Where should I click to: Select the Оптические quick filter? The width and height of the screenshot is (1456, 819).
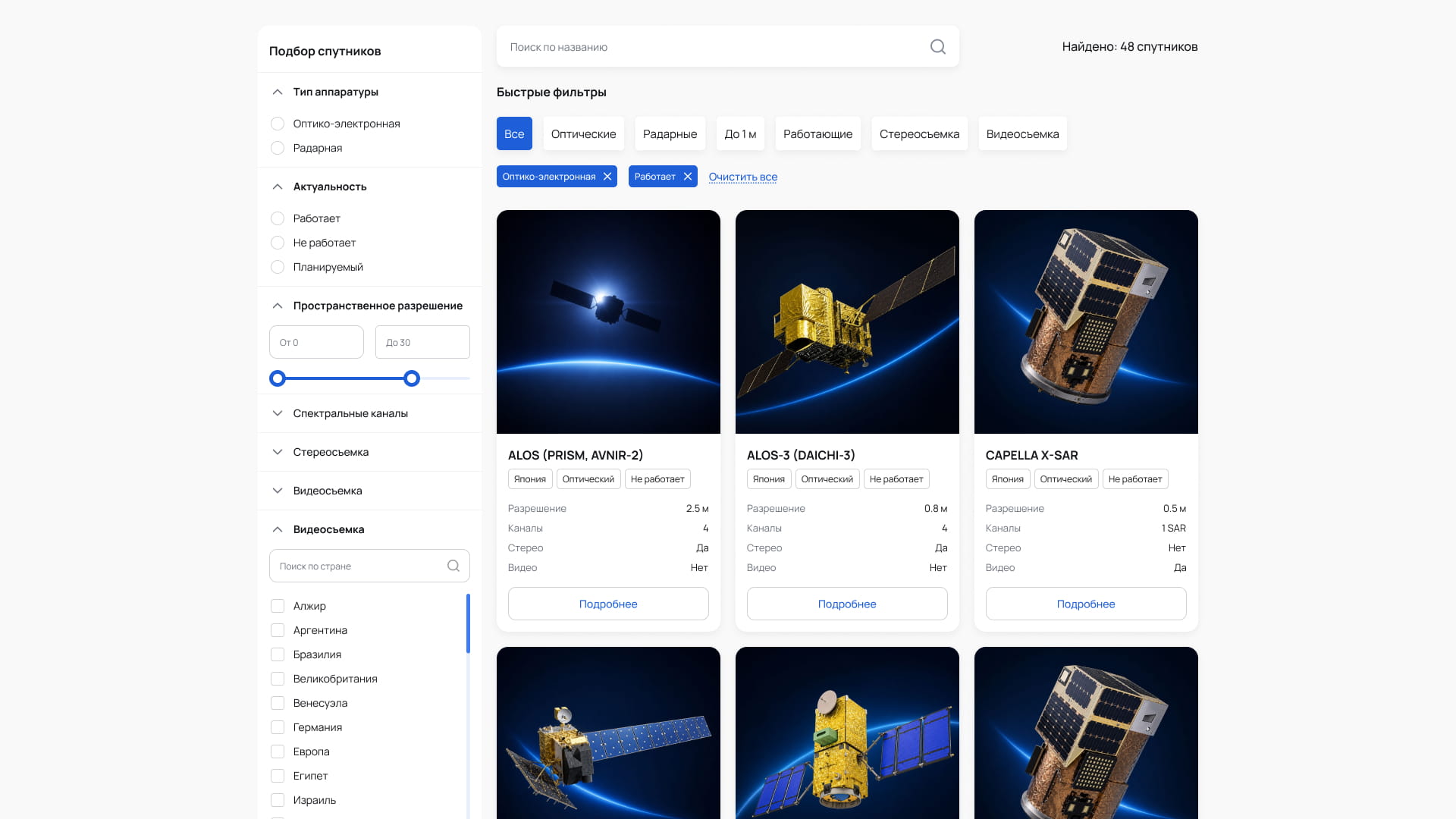click(x=583, y=133)
